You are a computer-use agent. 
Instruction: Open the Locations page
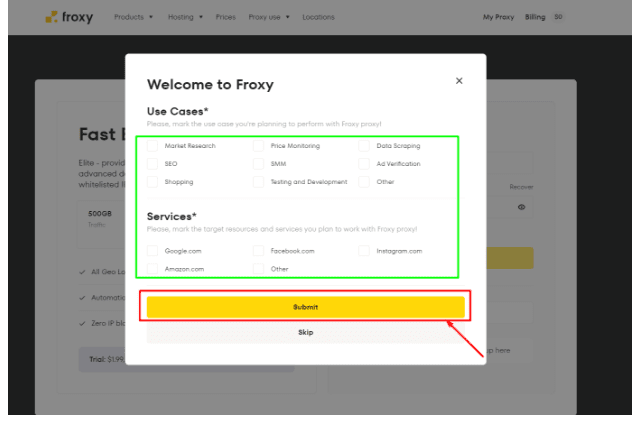coord(319,17)
